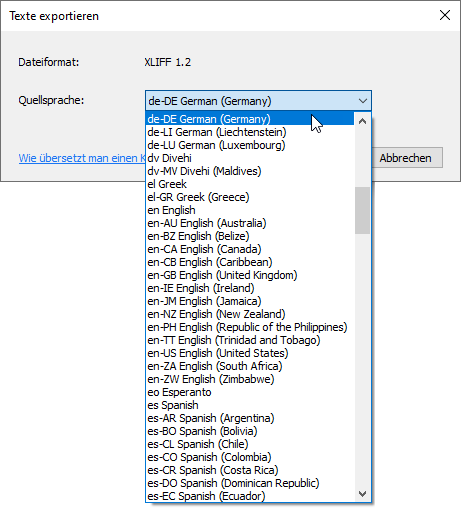The image size is (461, 516).
Task: Choose dv-MV Divehi (Maldives)
Action: [x=250, y=171]
